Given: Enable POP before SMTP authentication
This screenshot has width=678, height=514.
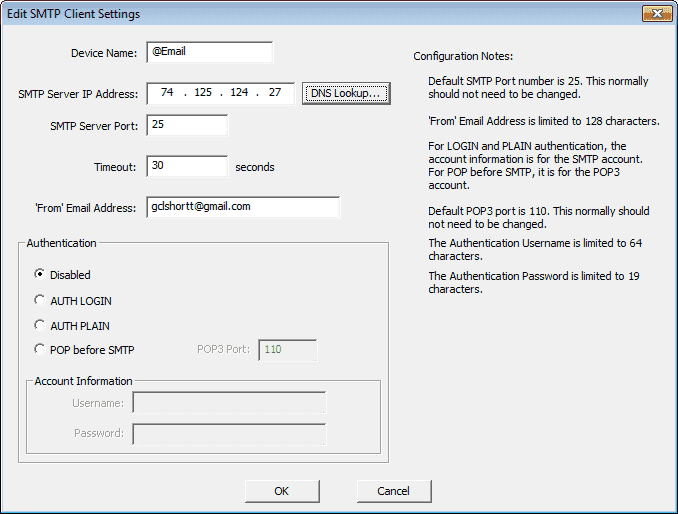Looking at the screenshot, I should [x=84, y=350].
